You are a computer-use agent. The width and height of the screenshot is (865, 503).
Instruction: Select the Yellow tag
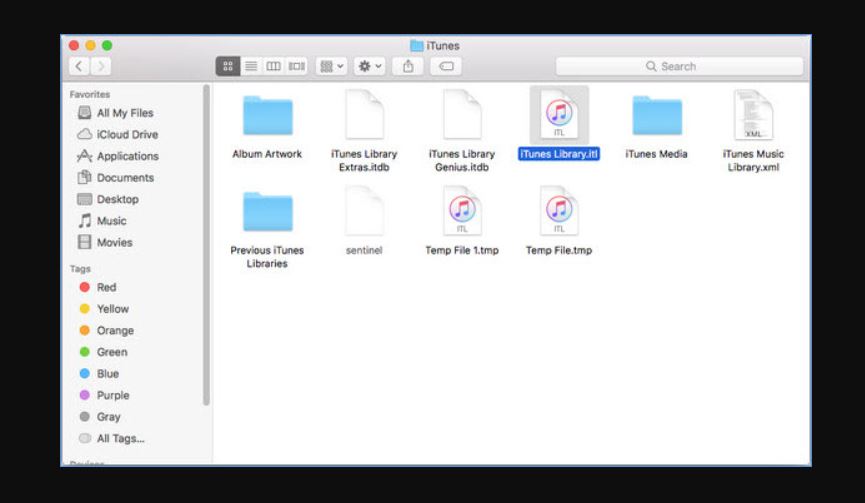point(104,309)
